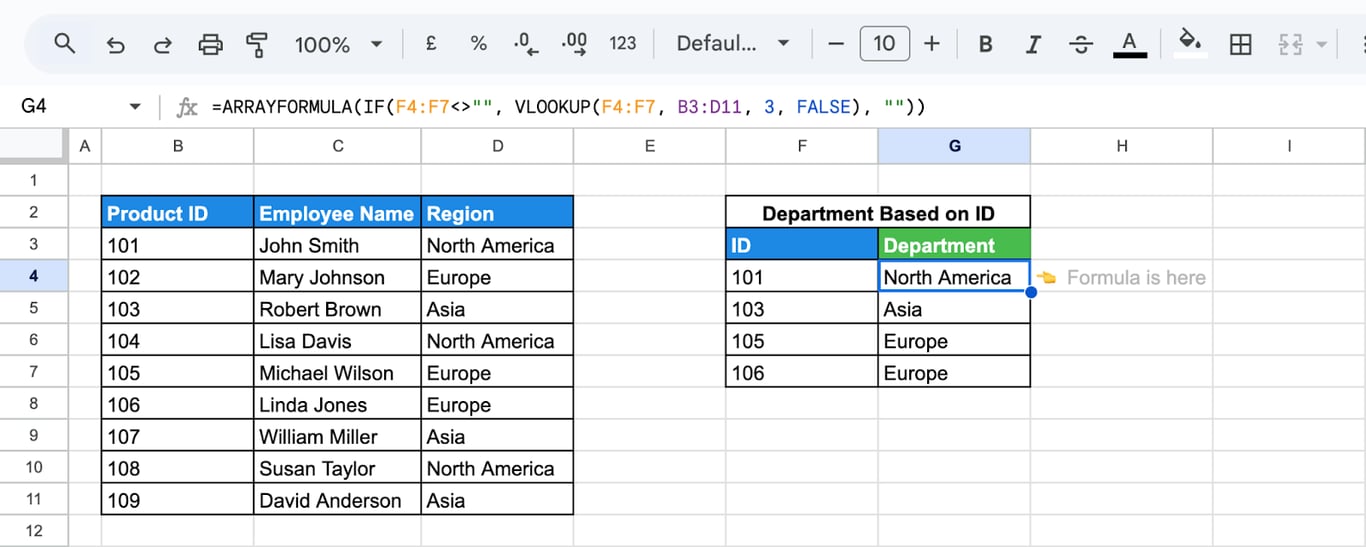
Task: Click the print icon
Action: [x=210, y=44]
